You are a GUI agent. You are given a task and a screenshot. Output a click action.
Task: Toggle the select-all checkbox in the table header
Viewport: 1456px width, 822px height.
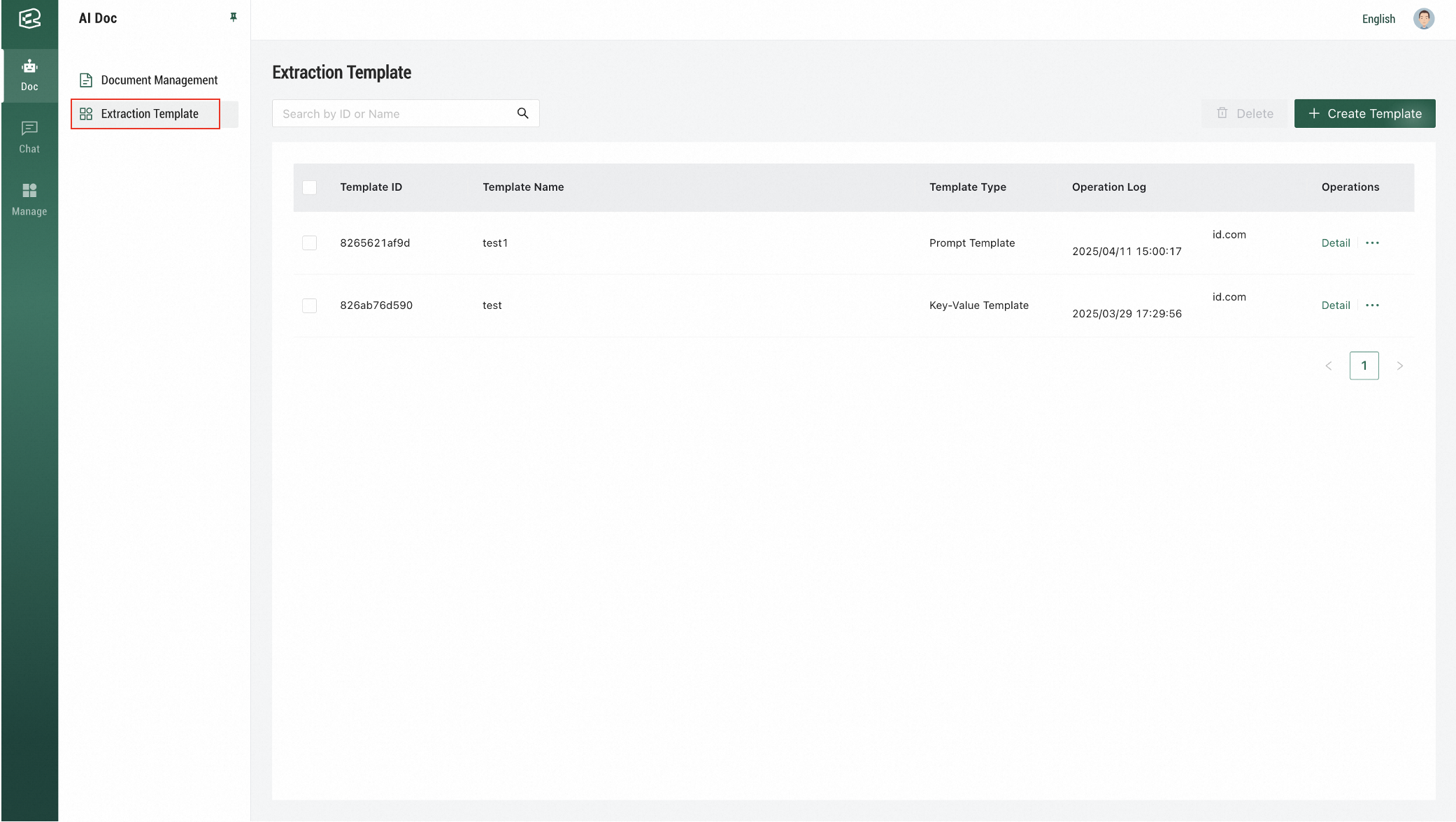pyautogui.click(x=309, y=187)
